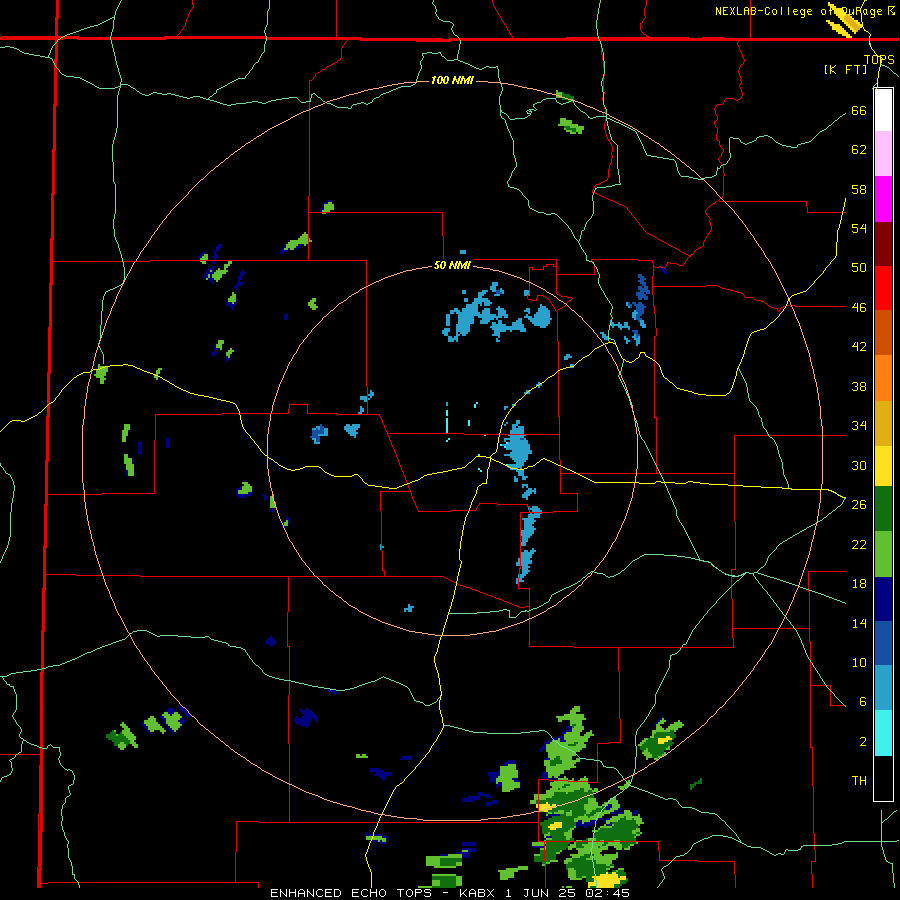Click the [K FT] units label
This screenshot has height=900, width=900.
click(x=845, y=69)
